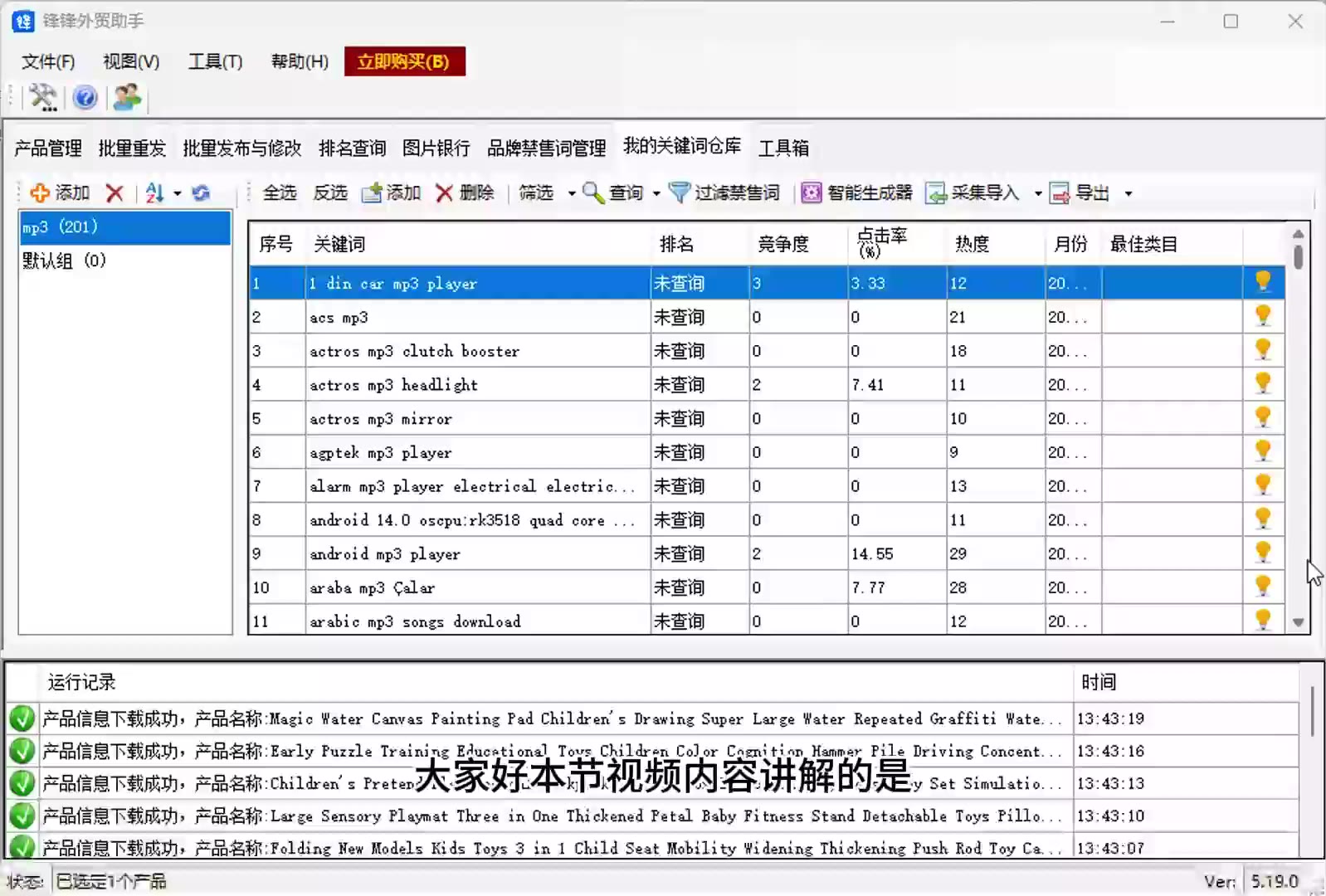The height and width of the screenshot is (896, 1326).
Task: Switch to the 品牌禁售词管理 tab
Action: (547, 149)
